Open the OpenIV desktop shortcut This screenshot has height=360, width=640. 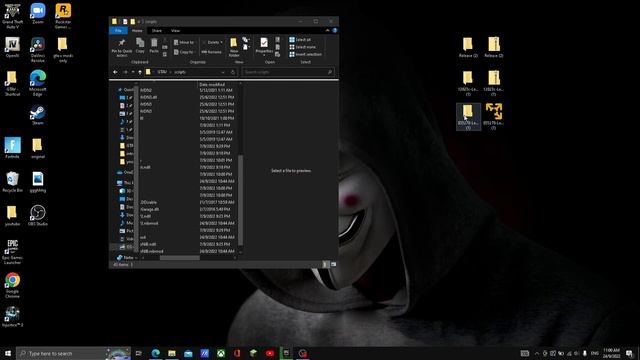pos(12,48)
